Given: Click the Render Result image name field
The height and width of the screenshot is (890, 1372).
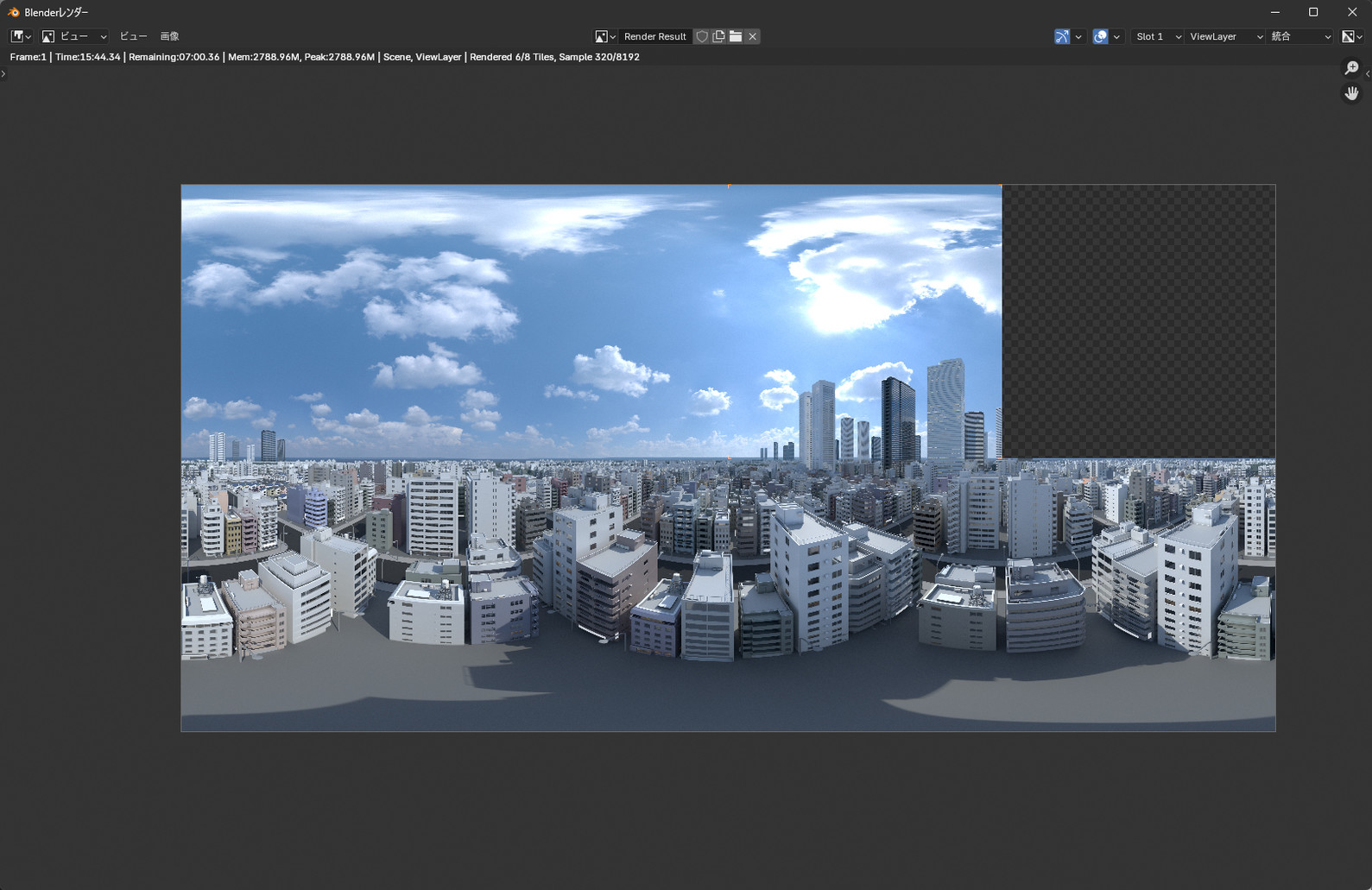Looking at the screenshot, I should (654, 36).
